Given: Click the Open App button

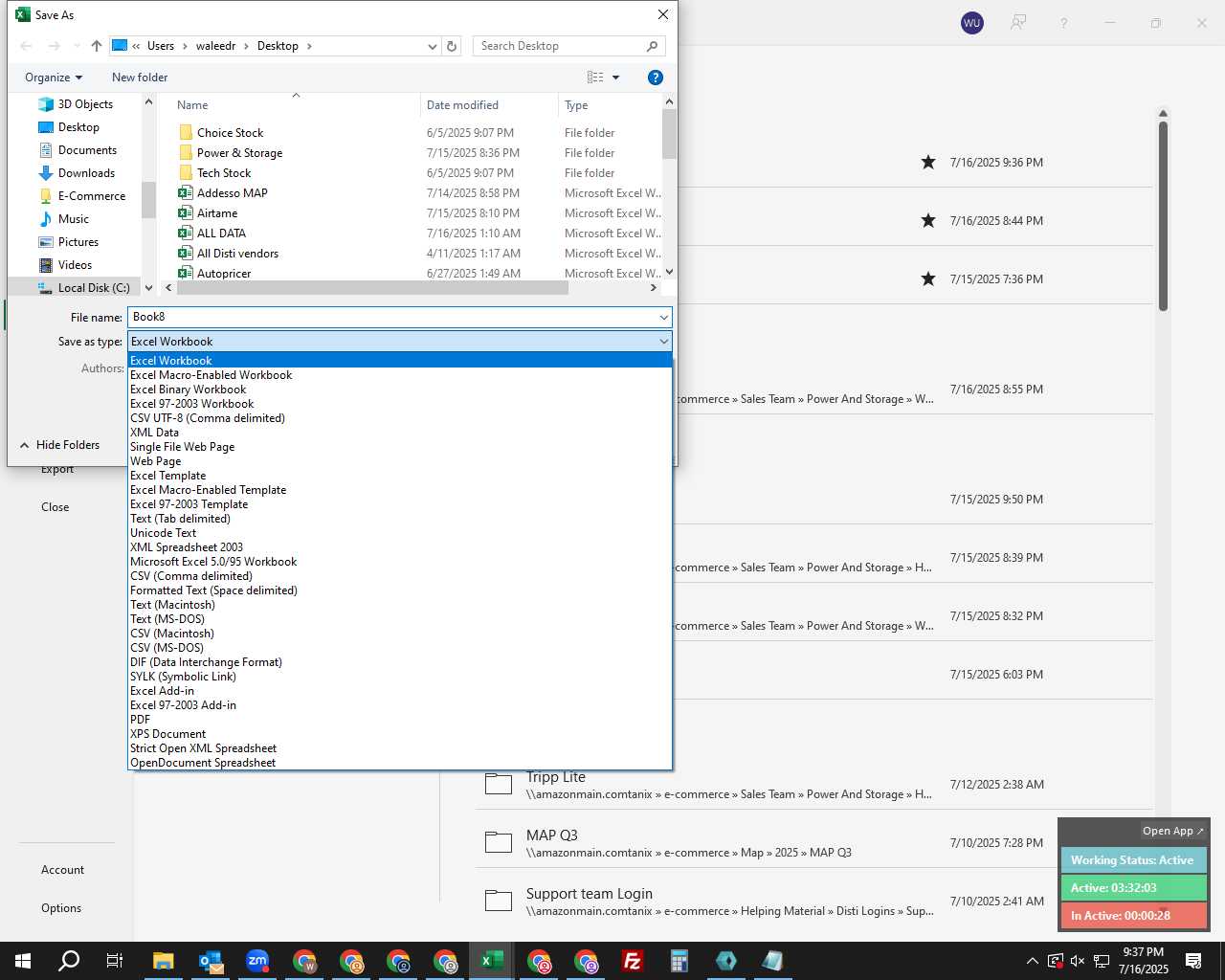Looking at the screenshot, I should coord(1172,831).
